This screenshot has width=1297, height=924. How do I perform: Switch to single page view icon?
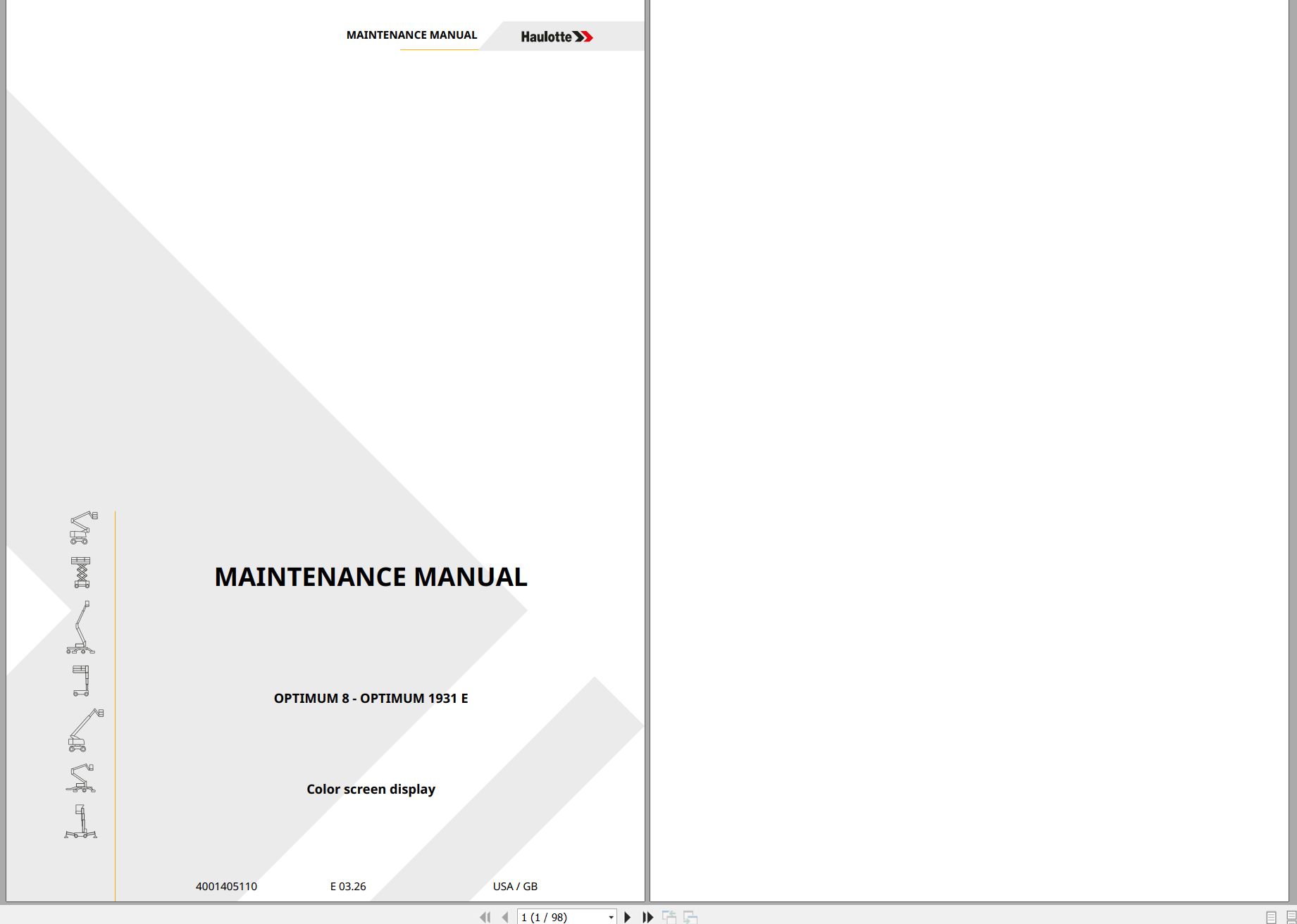[1272, 918]
